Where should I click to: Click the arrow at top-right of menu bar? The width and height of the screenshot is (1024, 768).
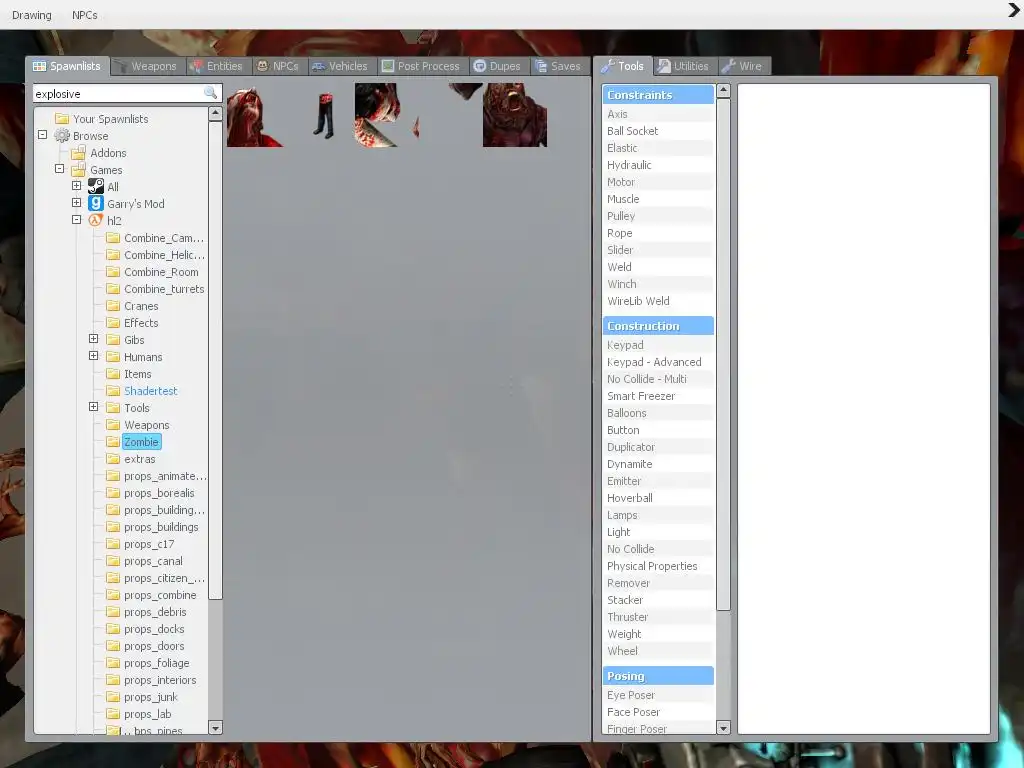(x=1014, y=10)
